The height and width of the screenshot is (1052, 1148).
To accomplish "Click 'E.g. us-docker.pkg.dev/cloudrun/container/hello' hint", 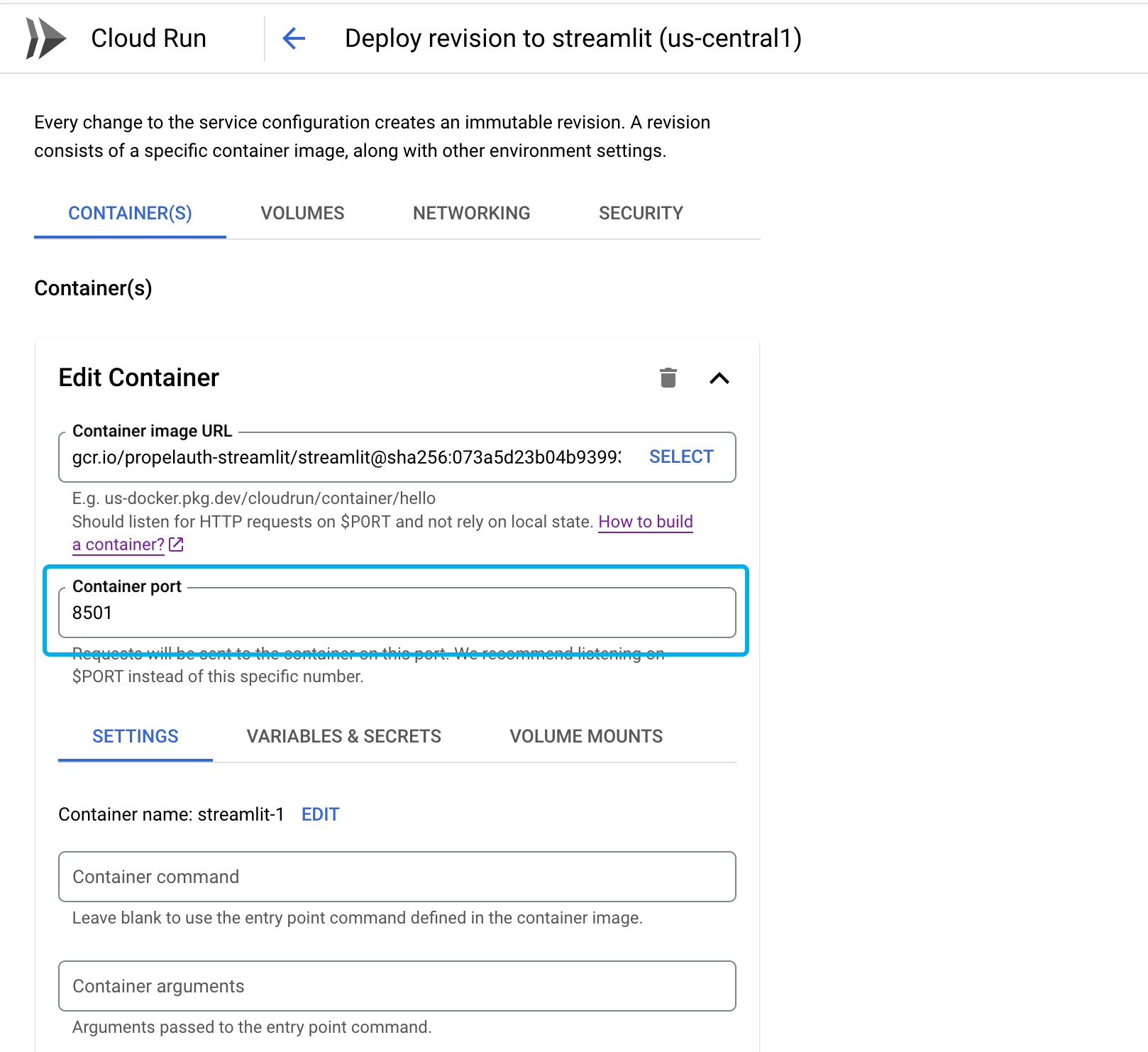I will click(254, 498).
